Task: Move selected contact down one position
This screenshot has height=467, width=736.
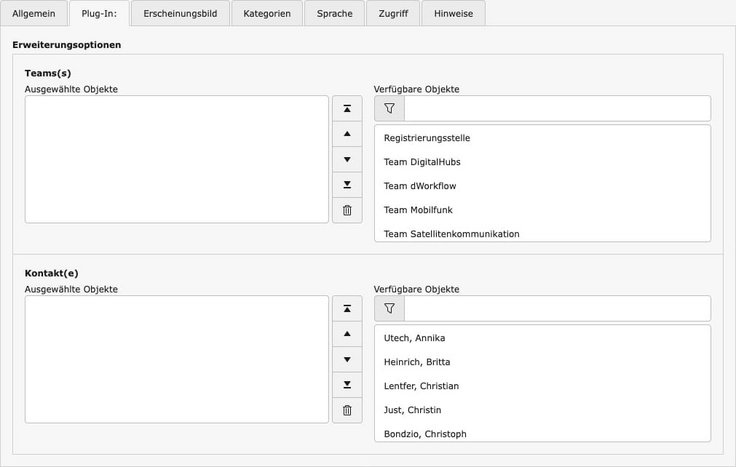Action: coord(347,359)
